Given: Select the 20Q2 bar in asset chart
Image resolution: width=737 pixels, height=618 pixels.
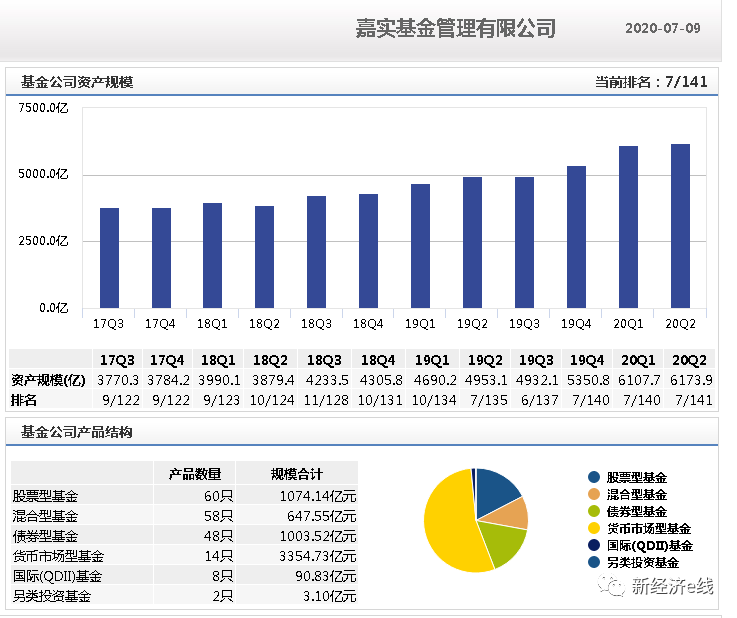Looking at the screenshot, I should pos(681,226).
